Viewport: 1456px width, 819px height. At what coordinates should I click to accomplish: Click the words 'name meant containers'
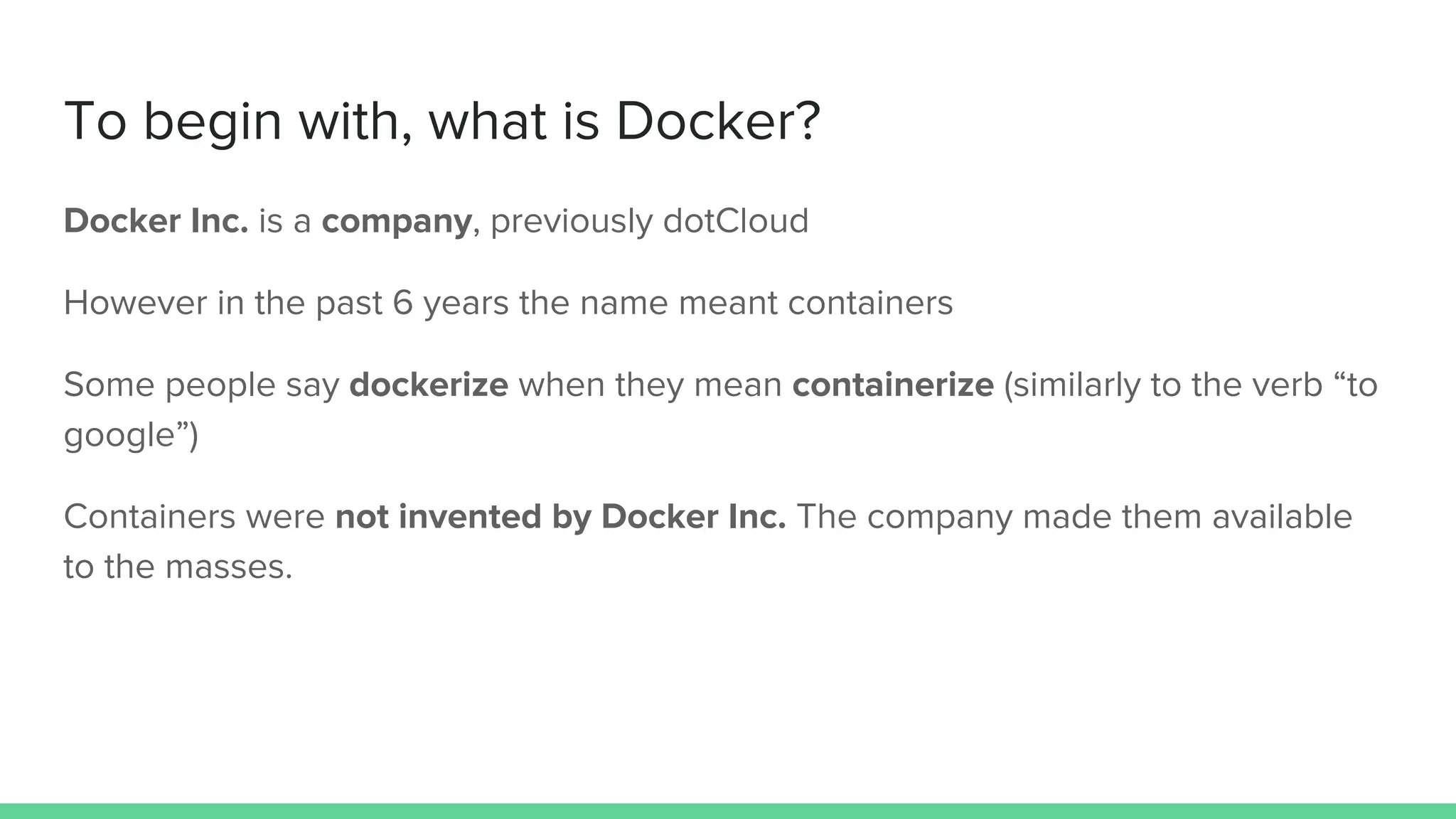[x=766, y=304]
